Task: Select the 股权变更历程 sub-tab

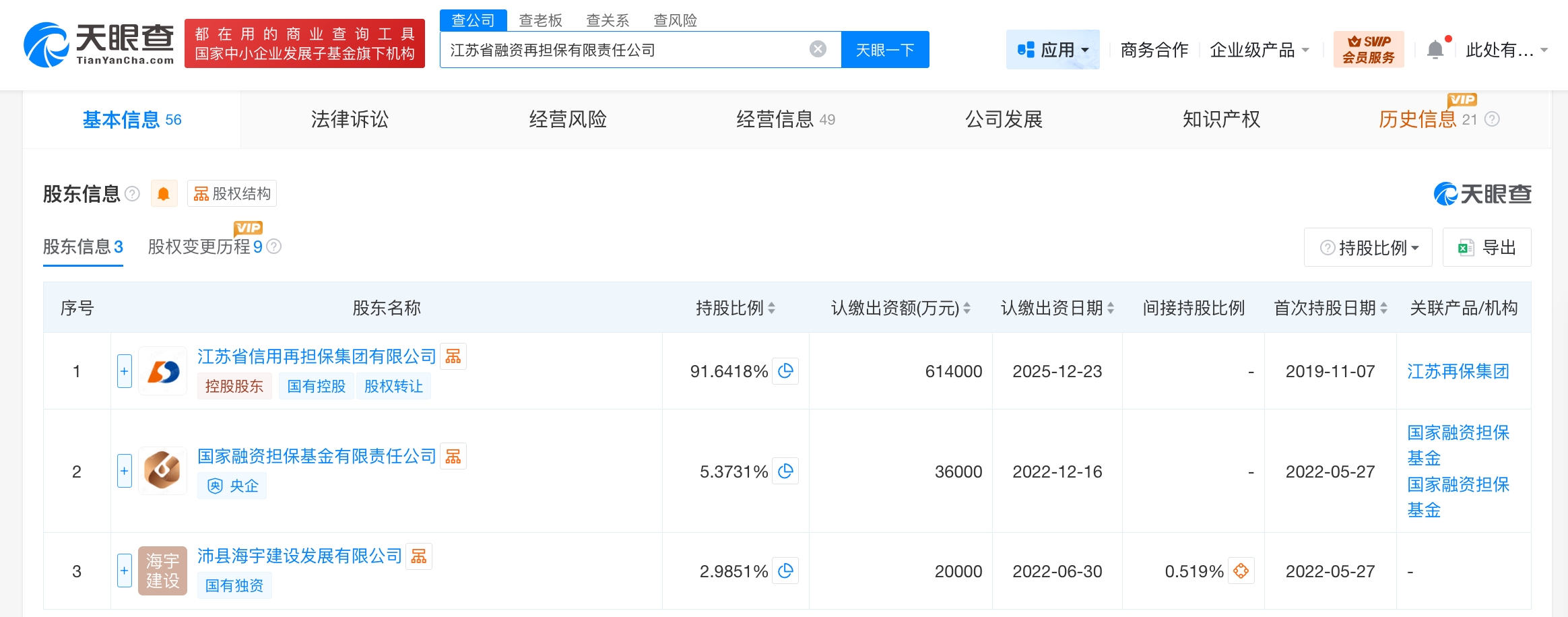Action: [205, 247]
